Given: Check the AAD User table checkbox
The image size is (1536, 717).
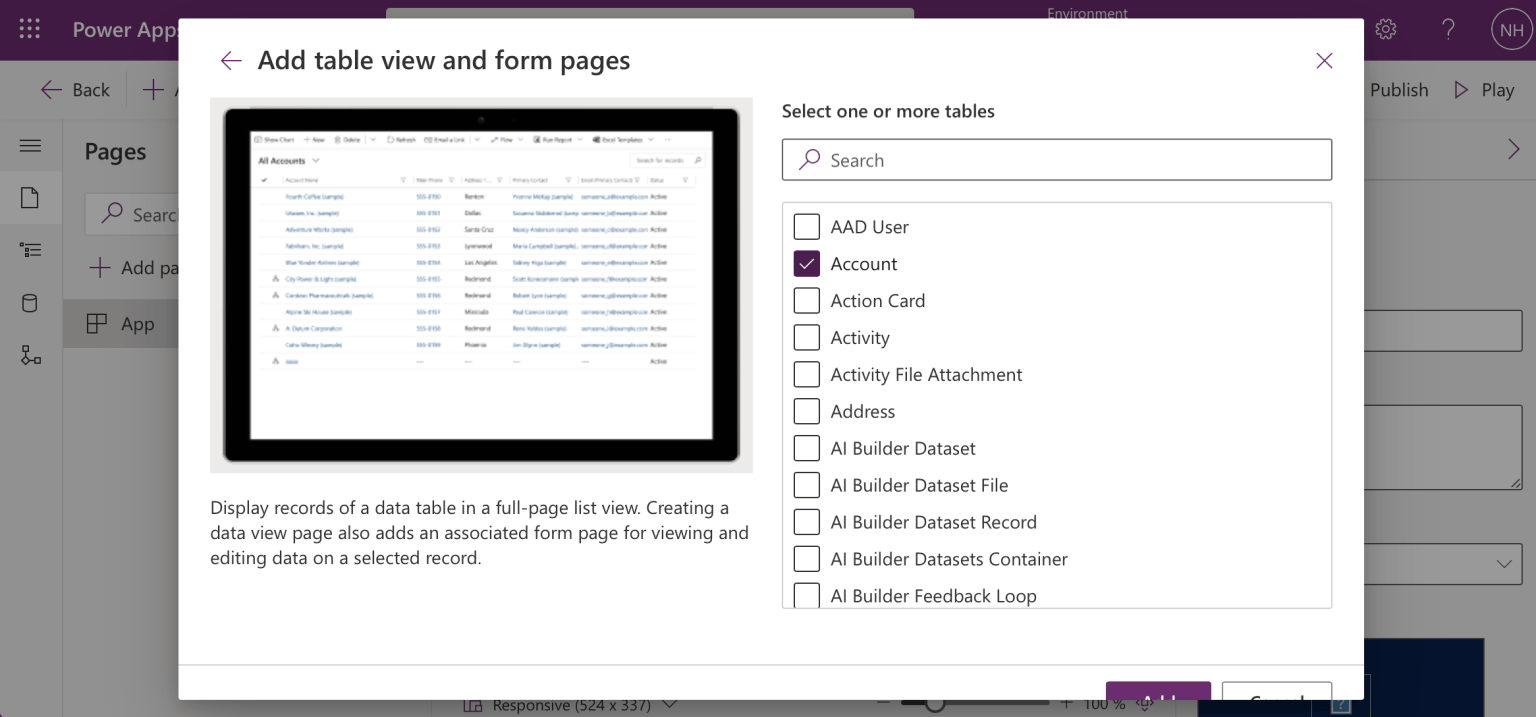Looking at the screenshot, I should click(806, 227).
